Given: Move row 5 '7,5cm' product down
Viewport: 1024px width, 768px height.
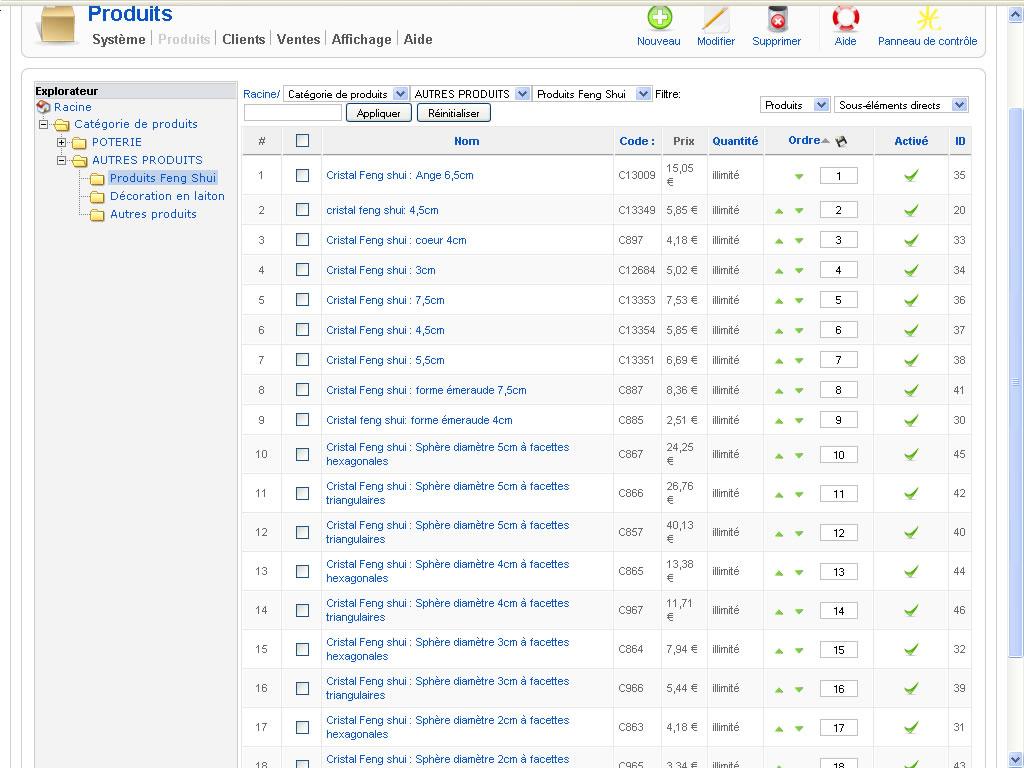Looking at the screenshot, I should pos(799,301).
